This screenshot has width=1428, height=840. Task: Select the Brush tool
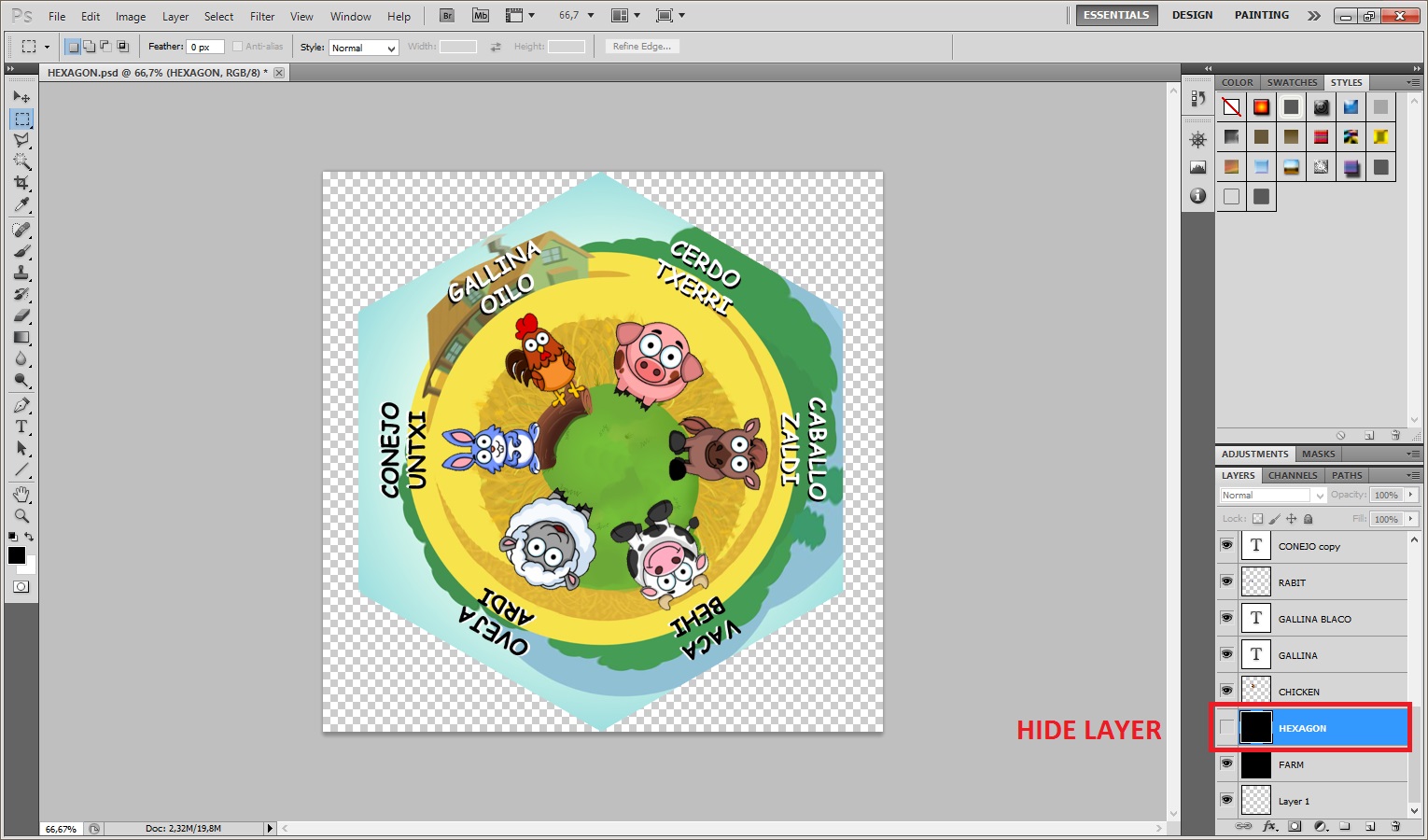[21, 251]
